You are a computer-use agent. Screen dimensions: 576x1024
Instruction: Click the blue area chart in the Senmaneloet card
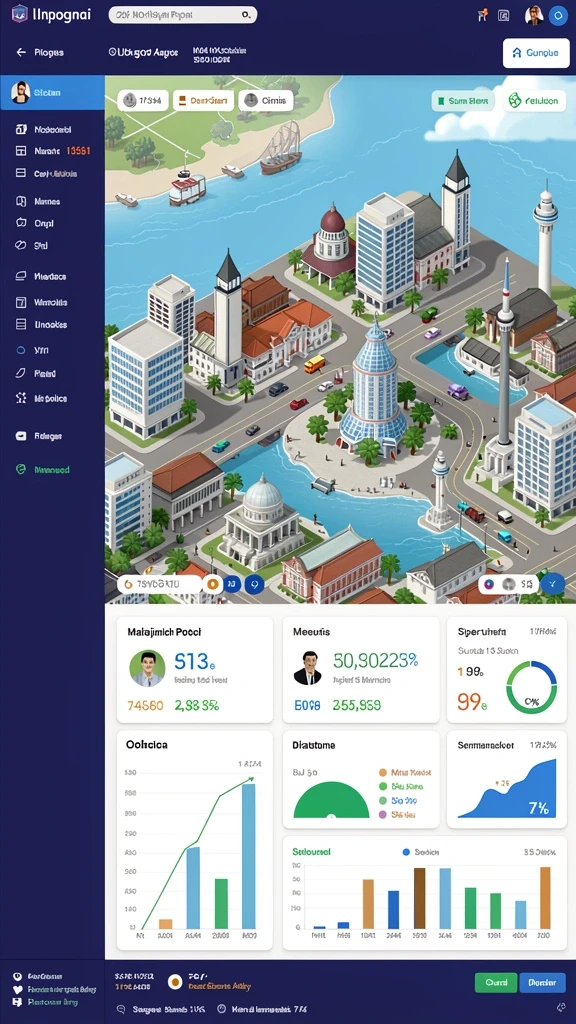507,789
